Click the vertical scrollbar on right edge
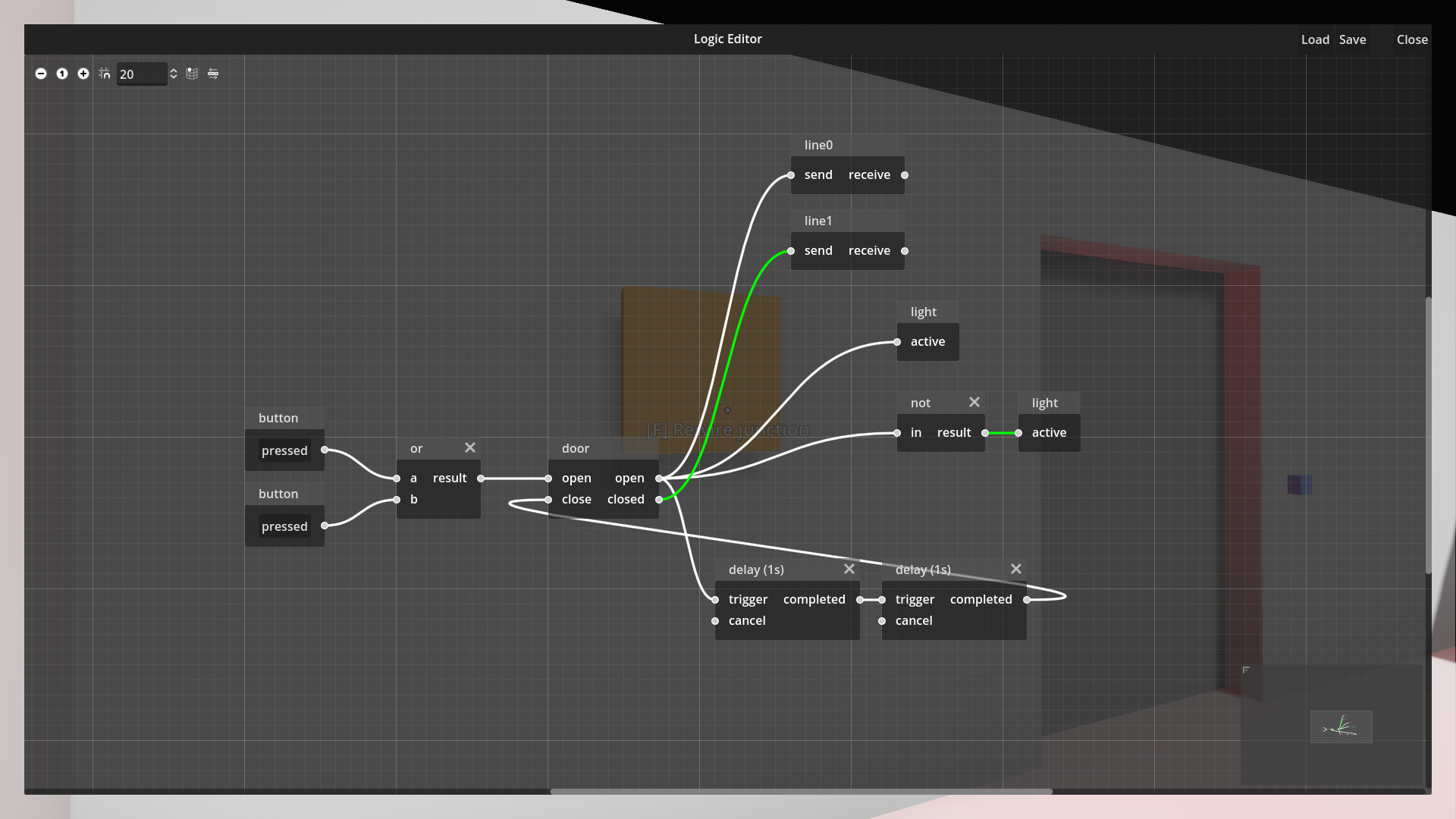Screen dimensions: 1456x819 [x=1428, y=436]
